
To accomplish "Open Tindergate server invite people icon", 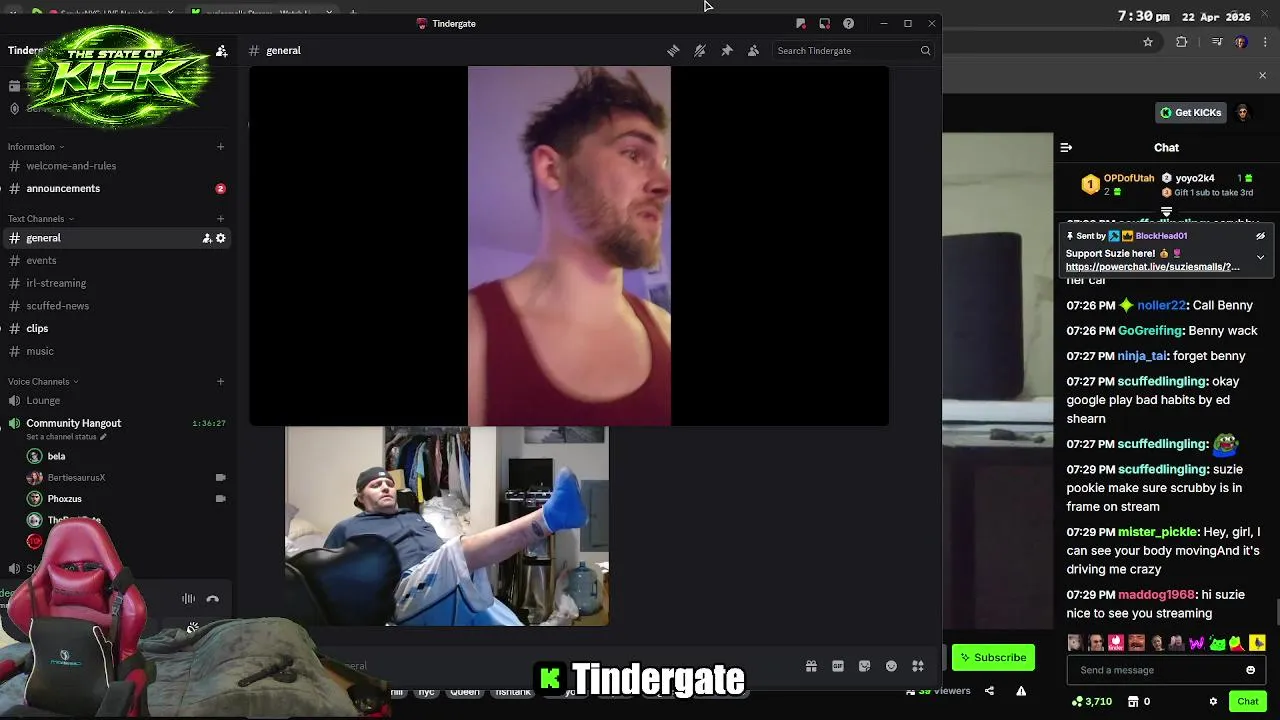I will pos(222,51).
